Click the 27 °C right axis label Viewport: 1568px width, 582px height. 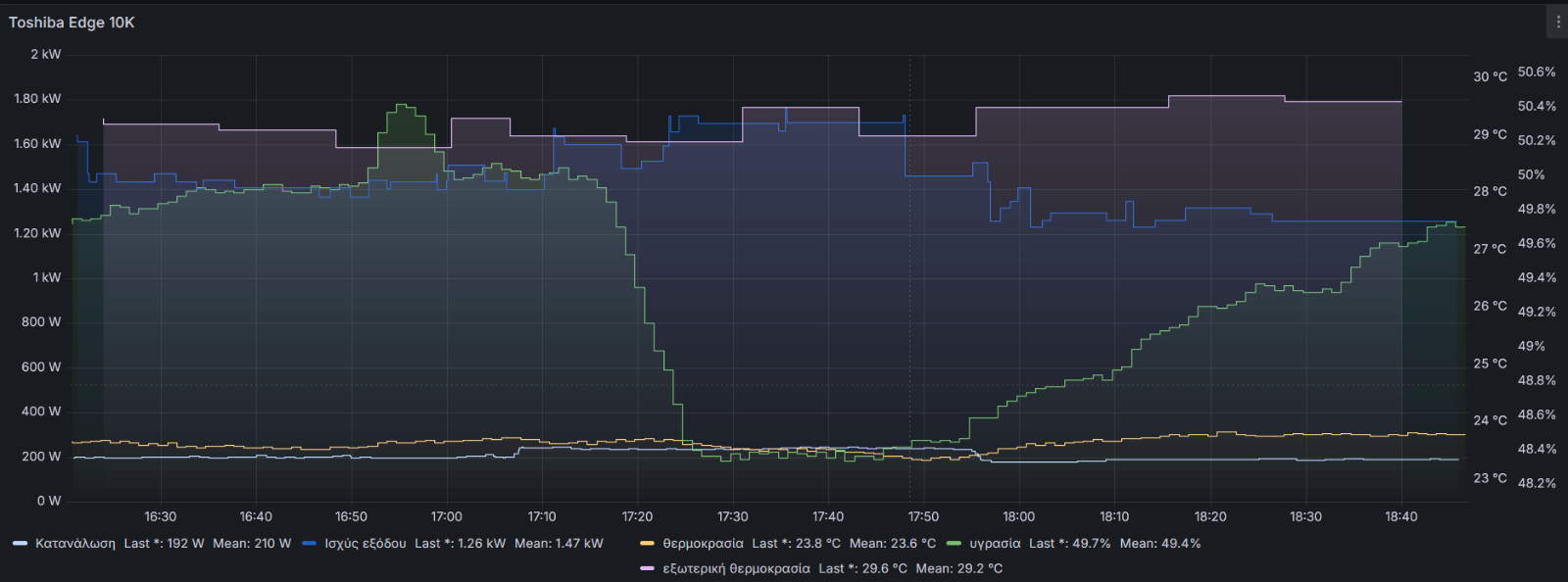tap(1490, 249)
